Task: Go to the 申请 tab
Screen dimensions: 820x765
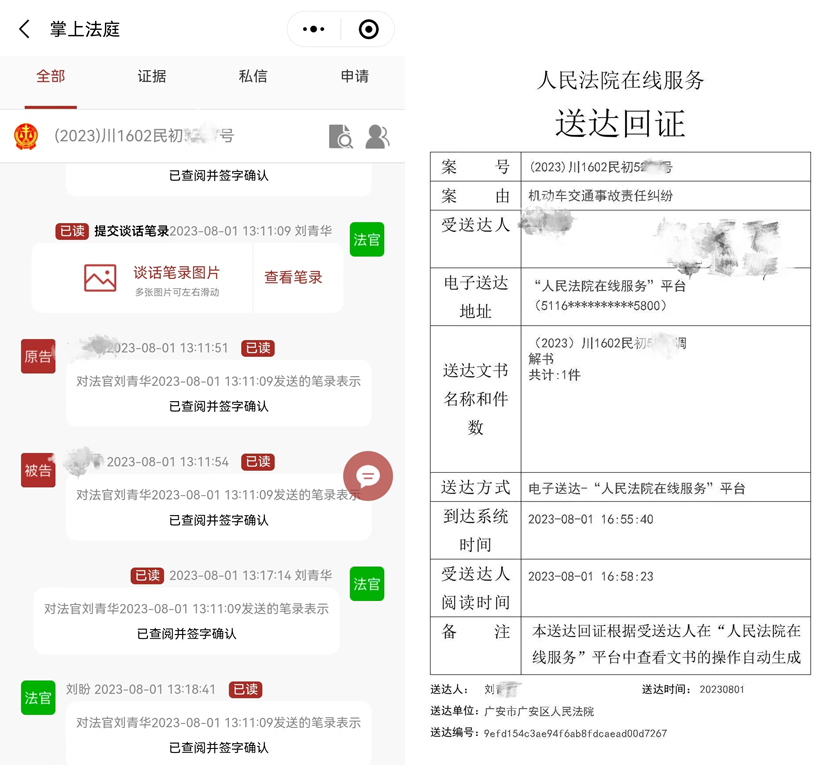Action: 354,77
